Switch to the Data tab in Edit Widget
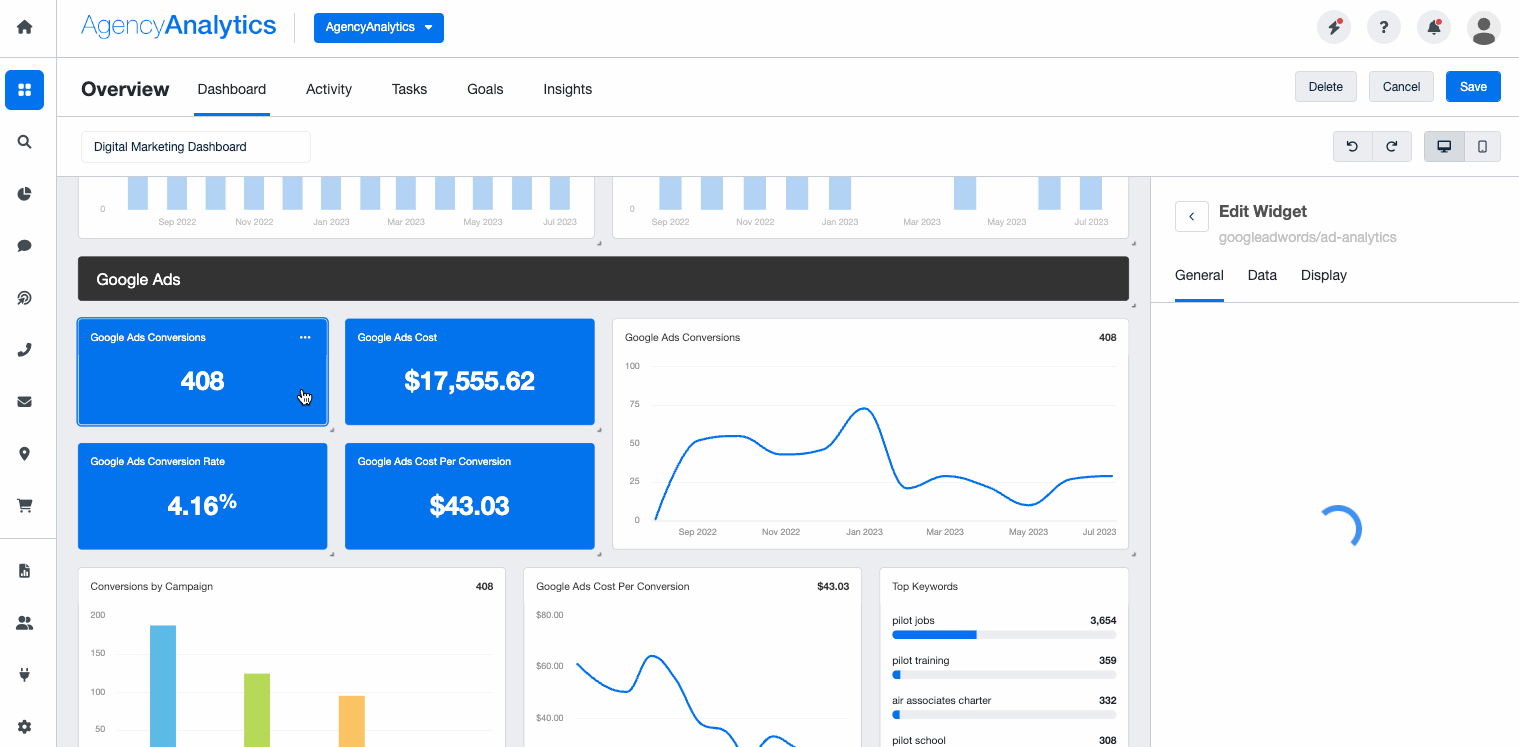1519x747 pixels. 1262,275
